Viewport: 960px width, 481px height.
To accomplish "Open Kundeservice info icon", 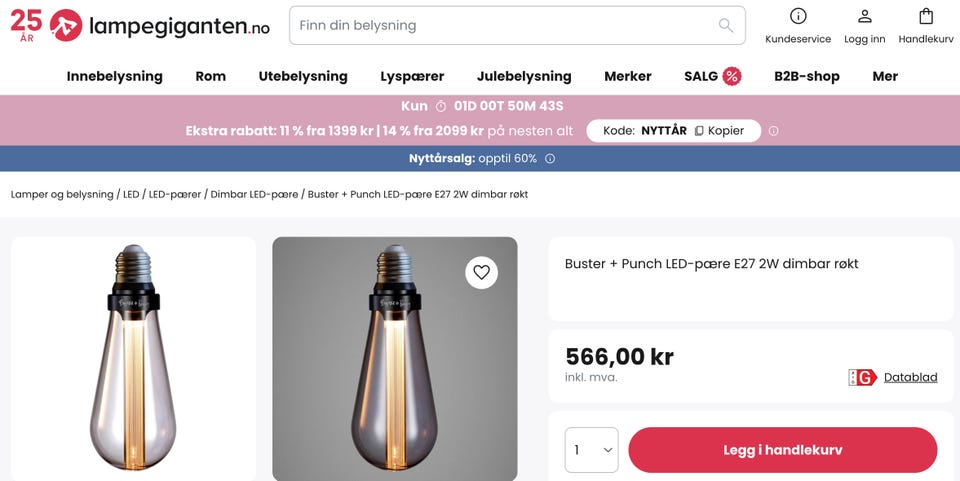I will click(798, 16).
